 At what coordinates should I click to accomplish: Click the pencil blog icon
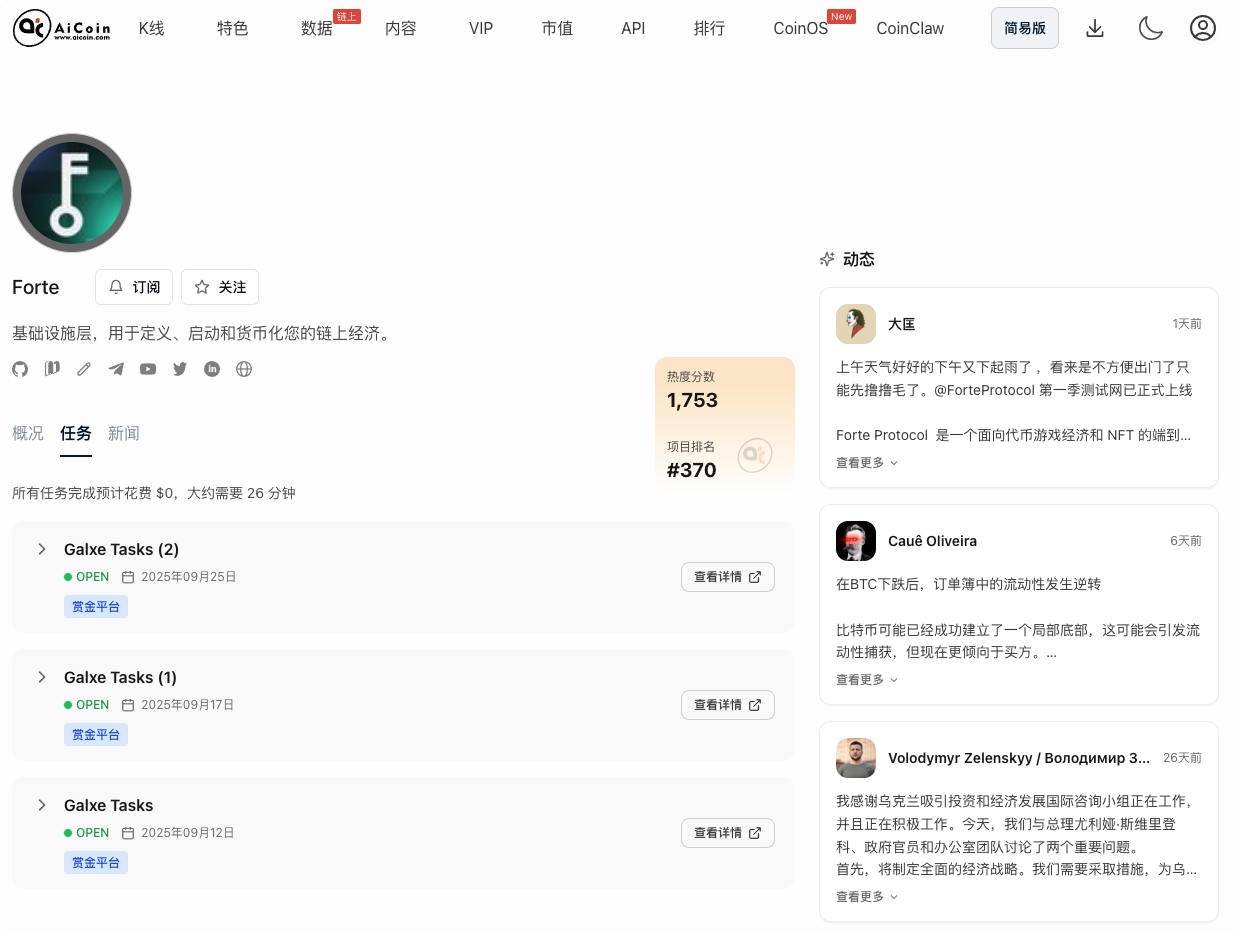pyautogui.click(x=84, y=369)
